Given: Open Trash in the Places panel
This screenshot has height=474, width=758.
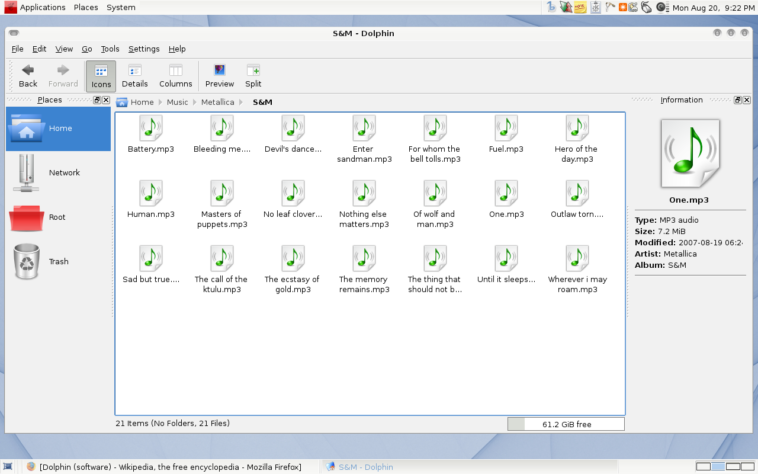Looking at the screenshot, I should (x=58, y=261).
